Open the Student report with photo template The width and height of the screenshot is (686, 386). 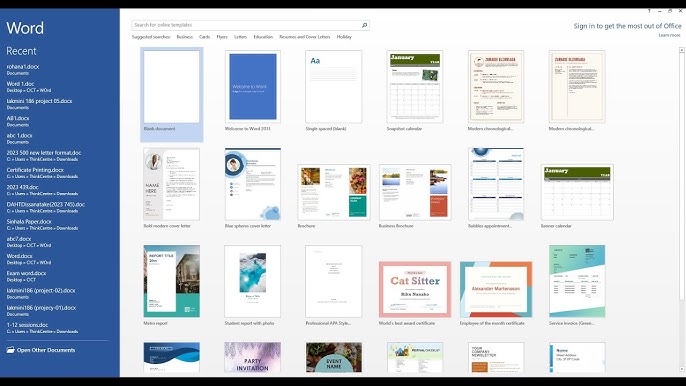click(253, 285)
